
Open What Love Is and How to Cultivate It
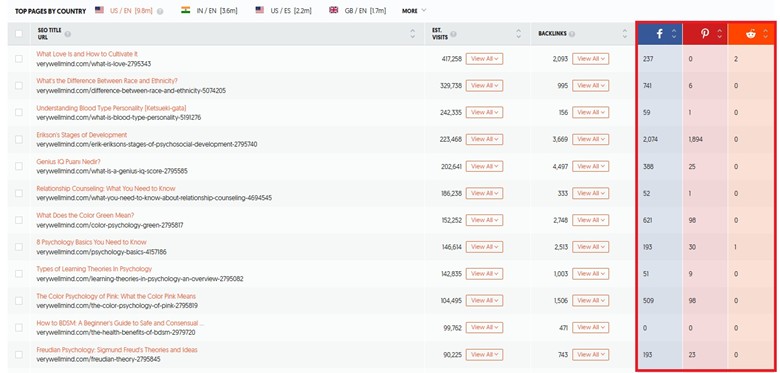click(87, 54)
